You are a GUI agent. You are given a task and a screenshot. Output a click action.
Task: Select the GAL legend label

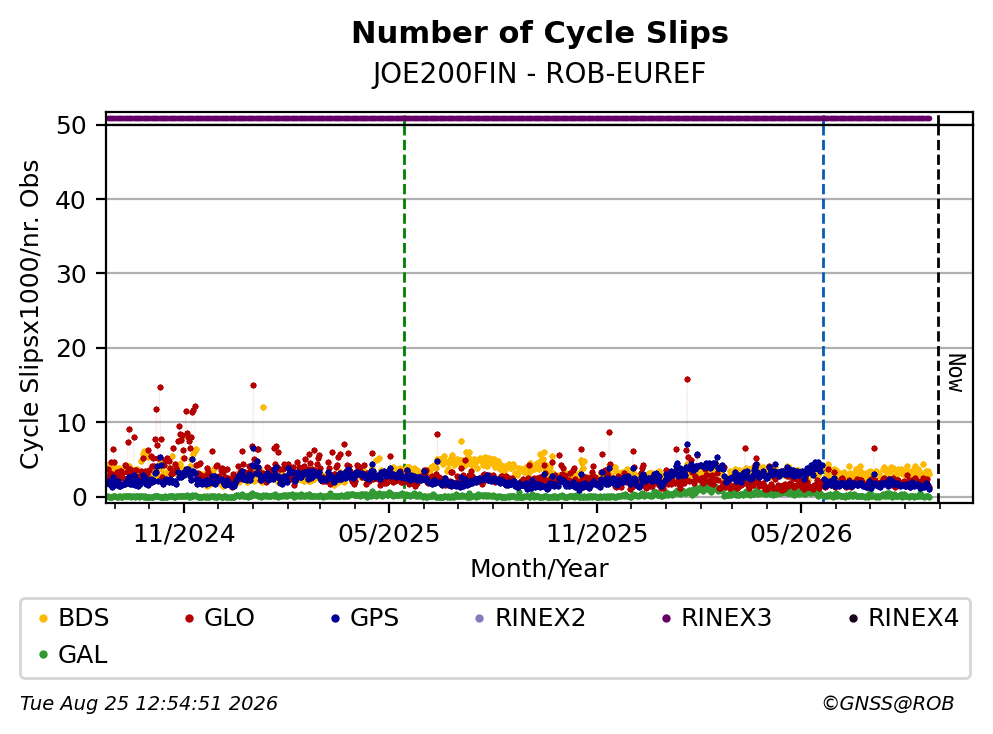pos(83,655)
